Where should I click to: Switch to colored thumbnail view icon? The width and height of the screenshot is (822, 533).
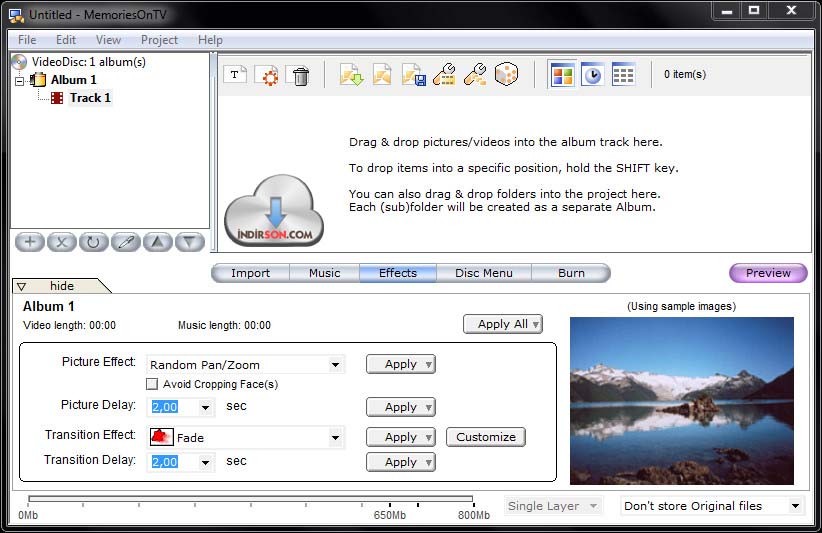pos(563,75)
